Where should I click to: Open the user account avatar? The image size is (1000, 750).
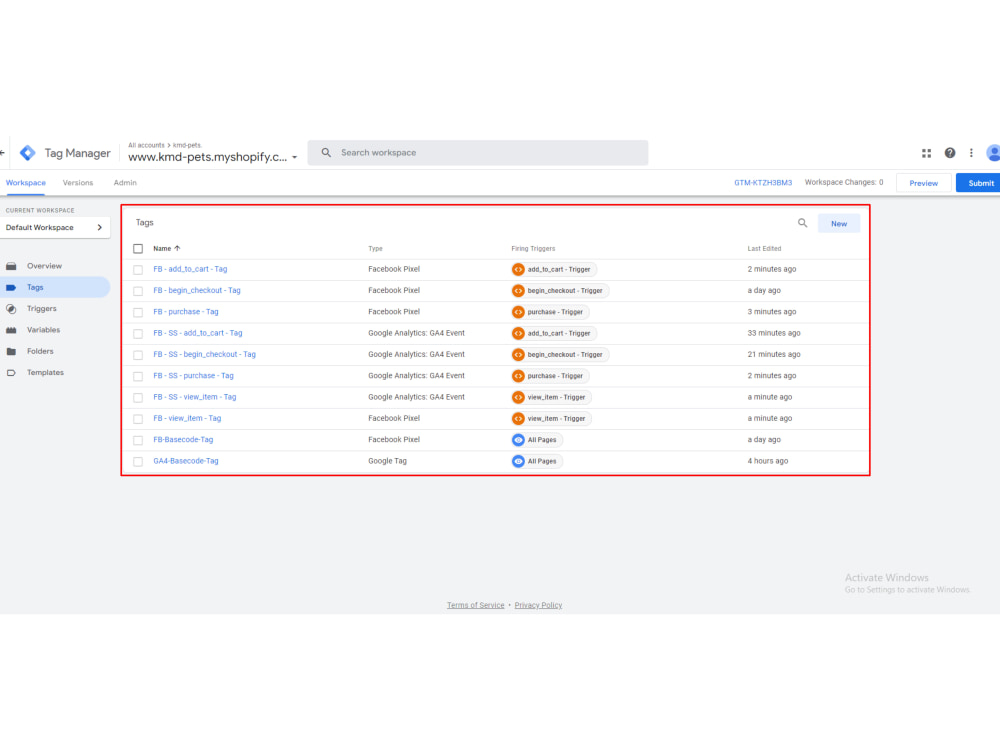(x=993, y=153)
